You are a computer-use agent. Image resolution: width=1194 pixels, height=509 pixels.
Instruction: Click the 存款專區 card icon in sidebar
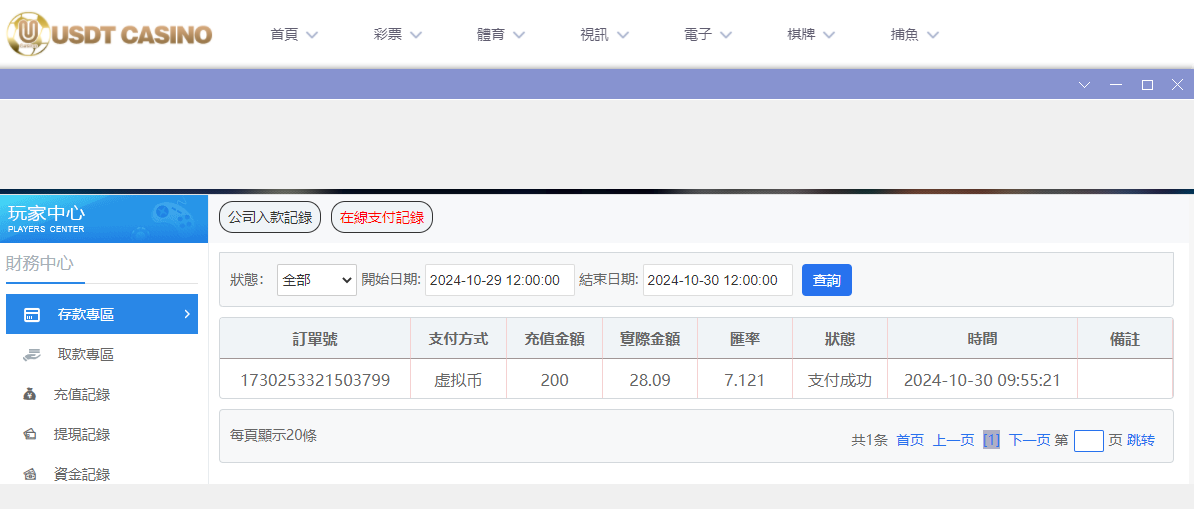point(32,315)
